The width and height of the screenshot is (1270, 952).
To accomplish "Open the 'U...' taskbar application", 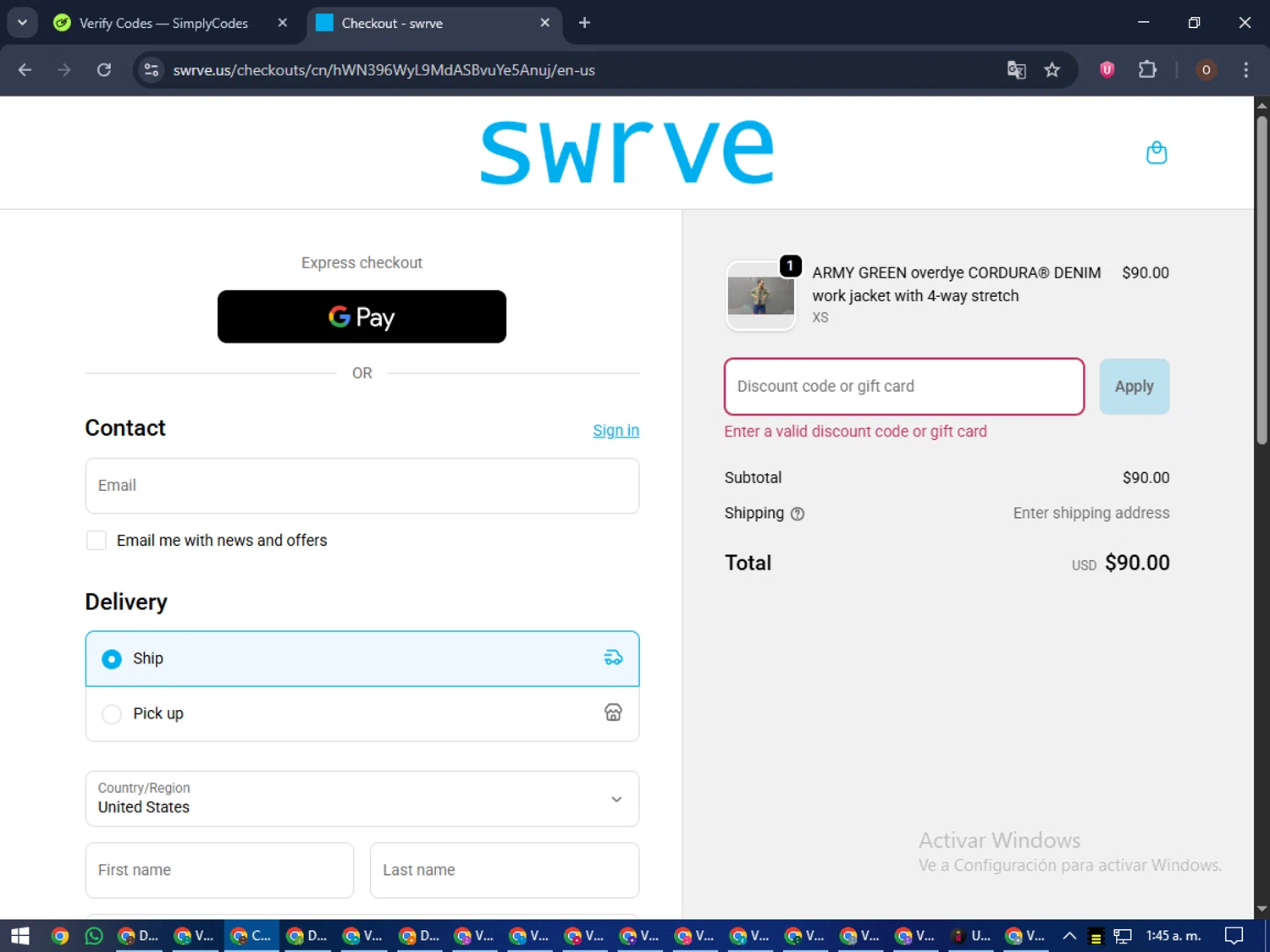I will pyautogui.click(x=970, y=935).
